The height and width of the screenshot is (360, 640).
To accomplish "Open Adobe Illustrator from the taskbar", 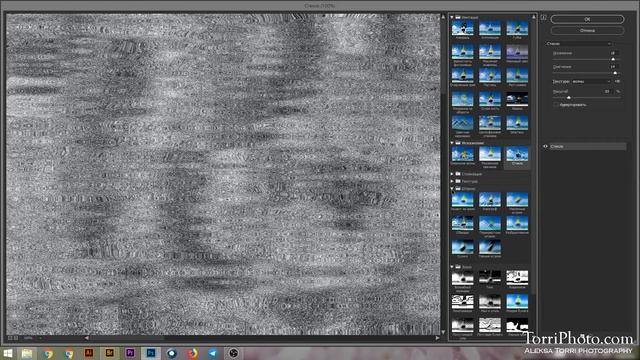I will [x=89, y=353].
